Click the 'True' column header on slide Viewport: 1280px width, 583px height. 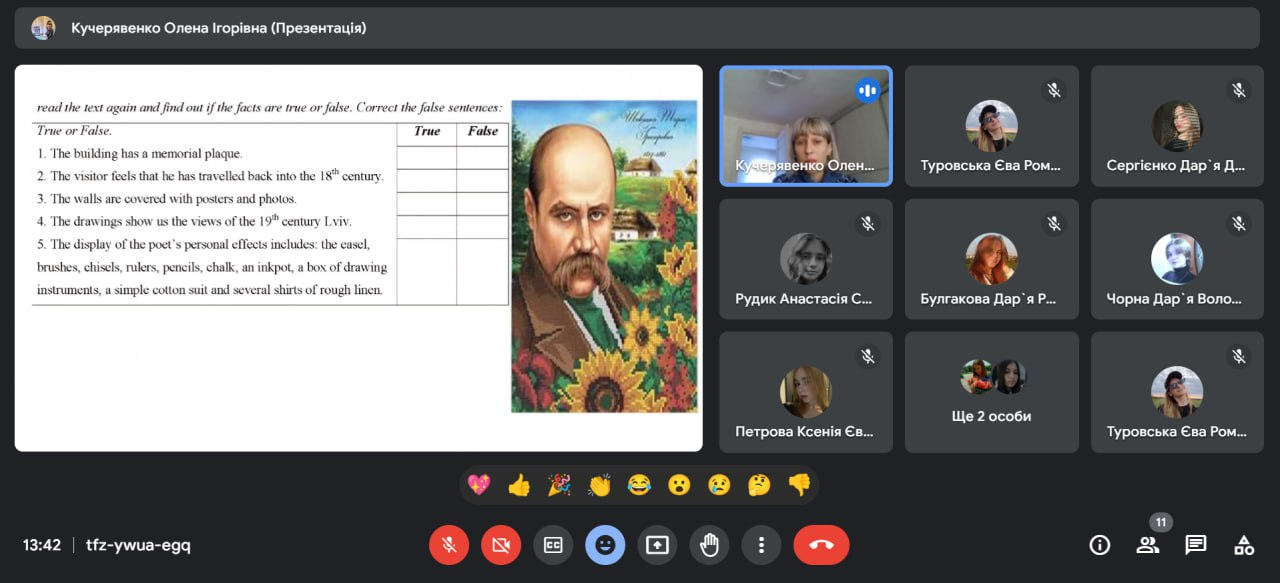427,131
